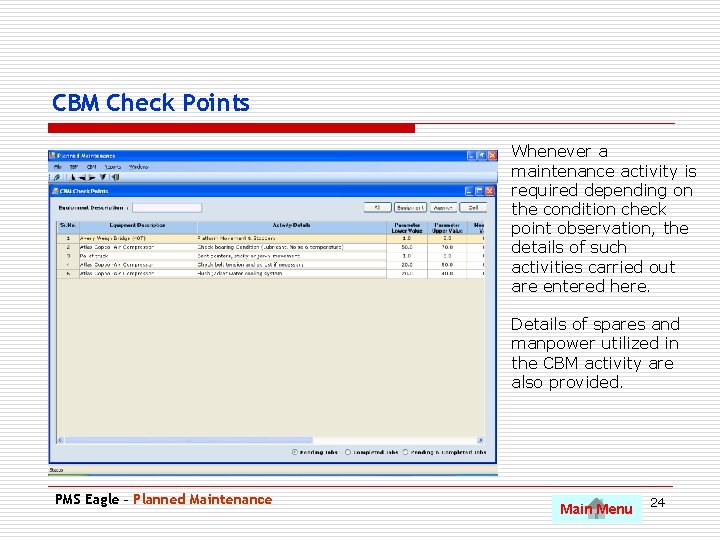This screenshot has width=720, height=540.
Task: Click the Approve button
Action: (443, 208)
